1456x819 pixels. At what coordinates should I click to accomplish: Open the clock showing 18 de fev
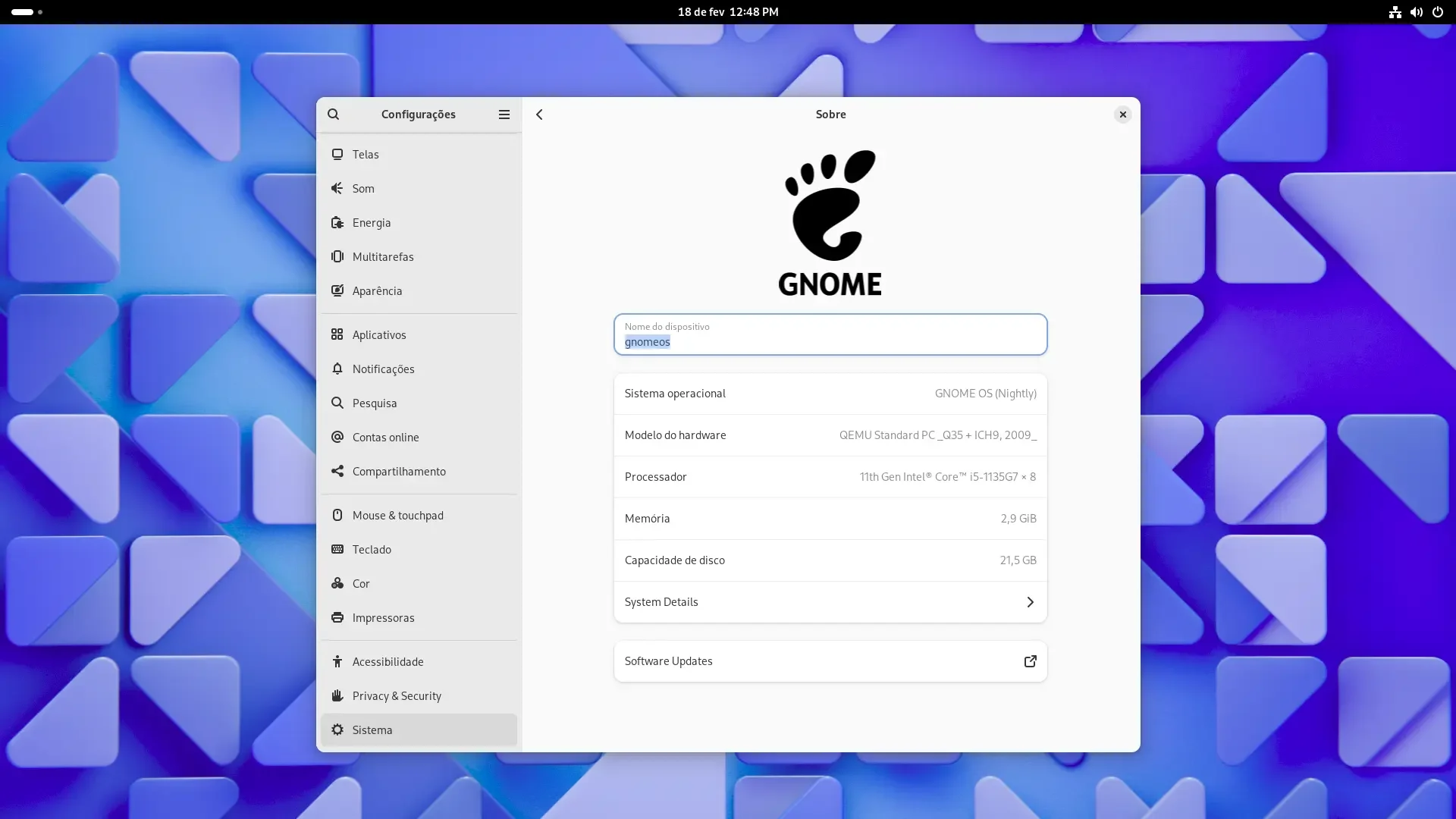click(x=728, y=12)
